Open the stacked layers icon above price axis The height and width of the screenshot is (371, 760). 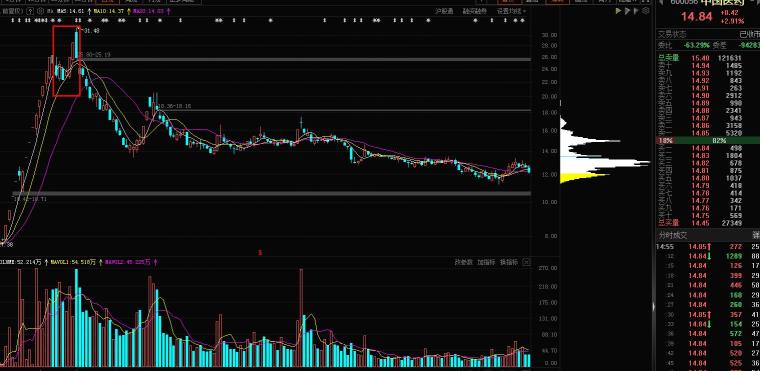click(x=645, y=11)
